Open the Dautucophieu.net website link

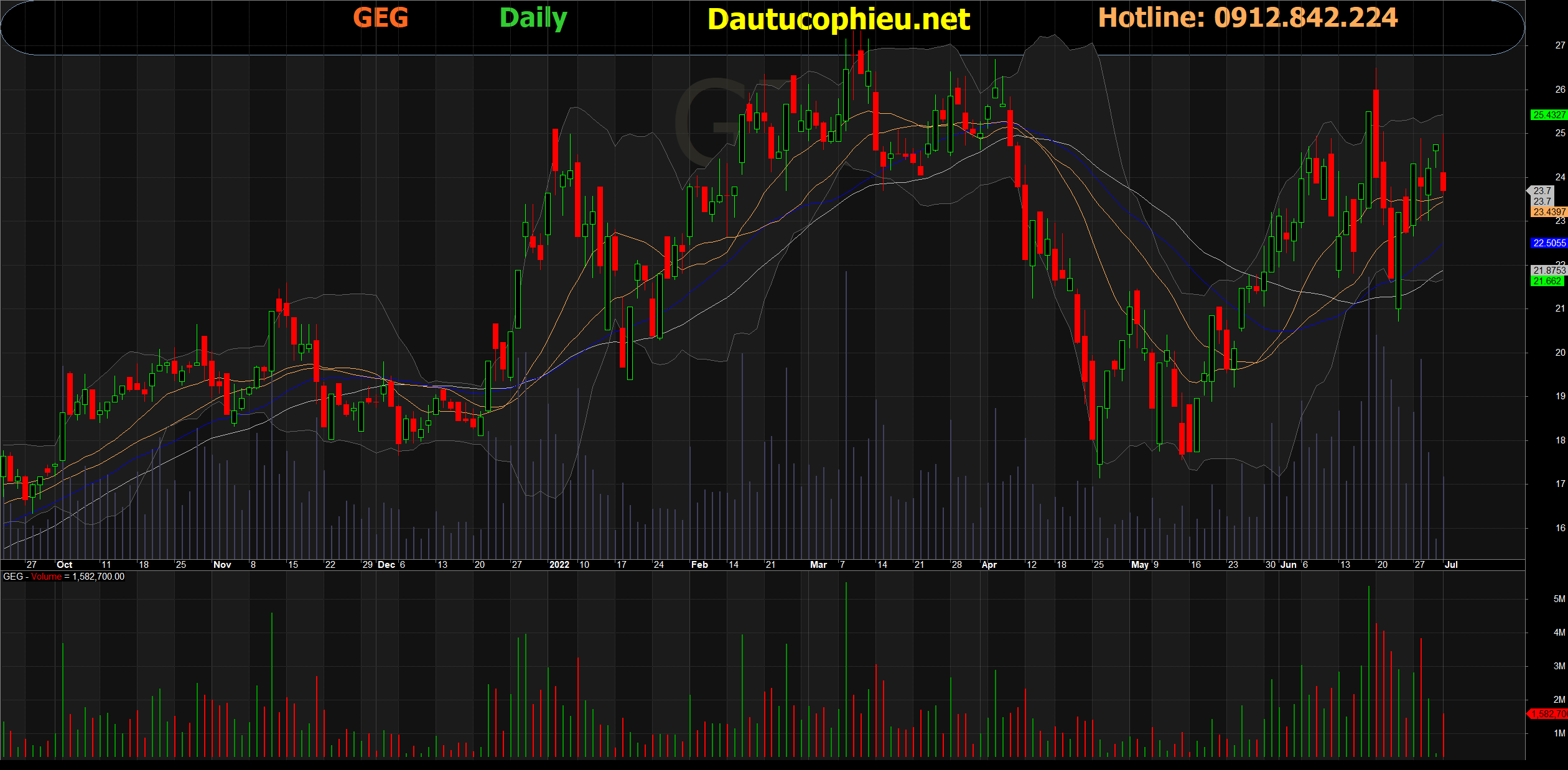click(x=838, y=20)
